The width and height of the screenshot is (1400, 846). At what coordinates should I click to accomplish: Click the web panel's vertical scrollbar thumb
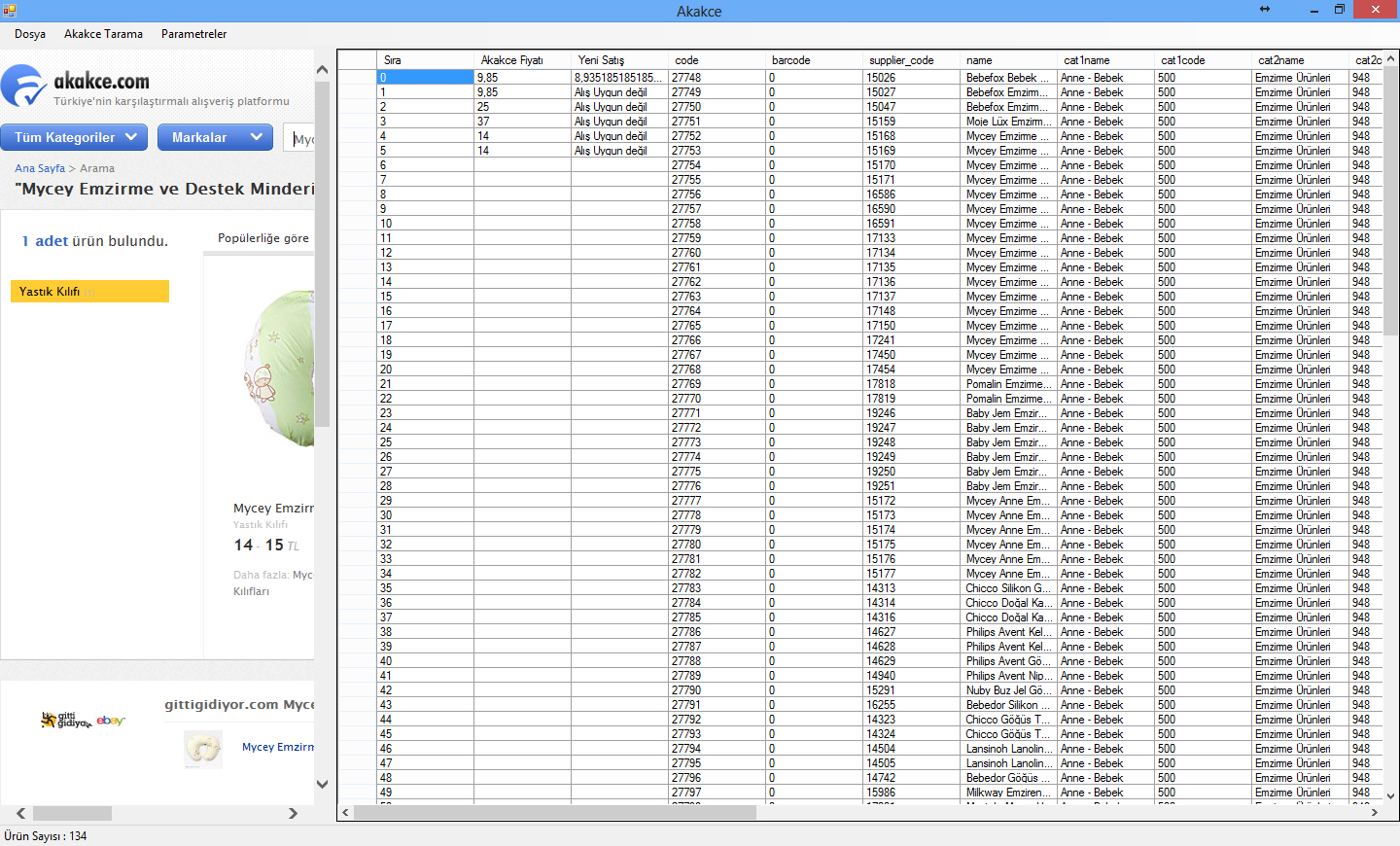(x=322, y=253)
